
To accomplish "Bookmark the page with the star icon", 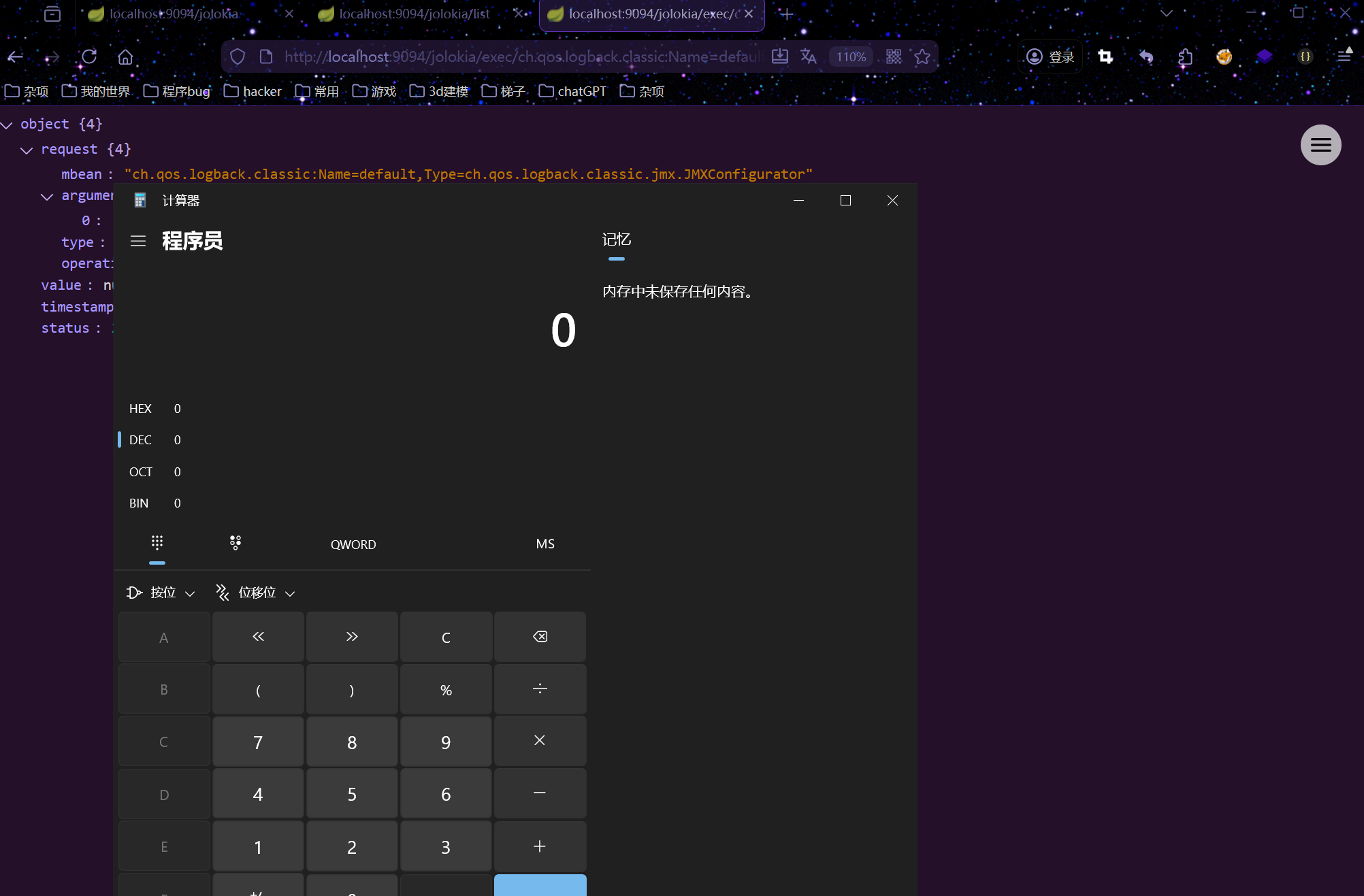I will click(x=922, y=56).
